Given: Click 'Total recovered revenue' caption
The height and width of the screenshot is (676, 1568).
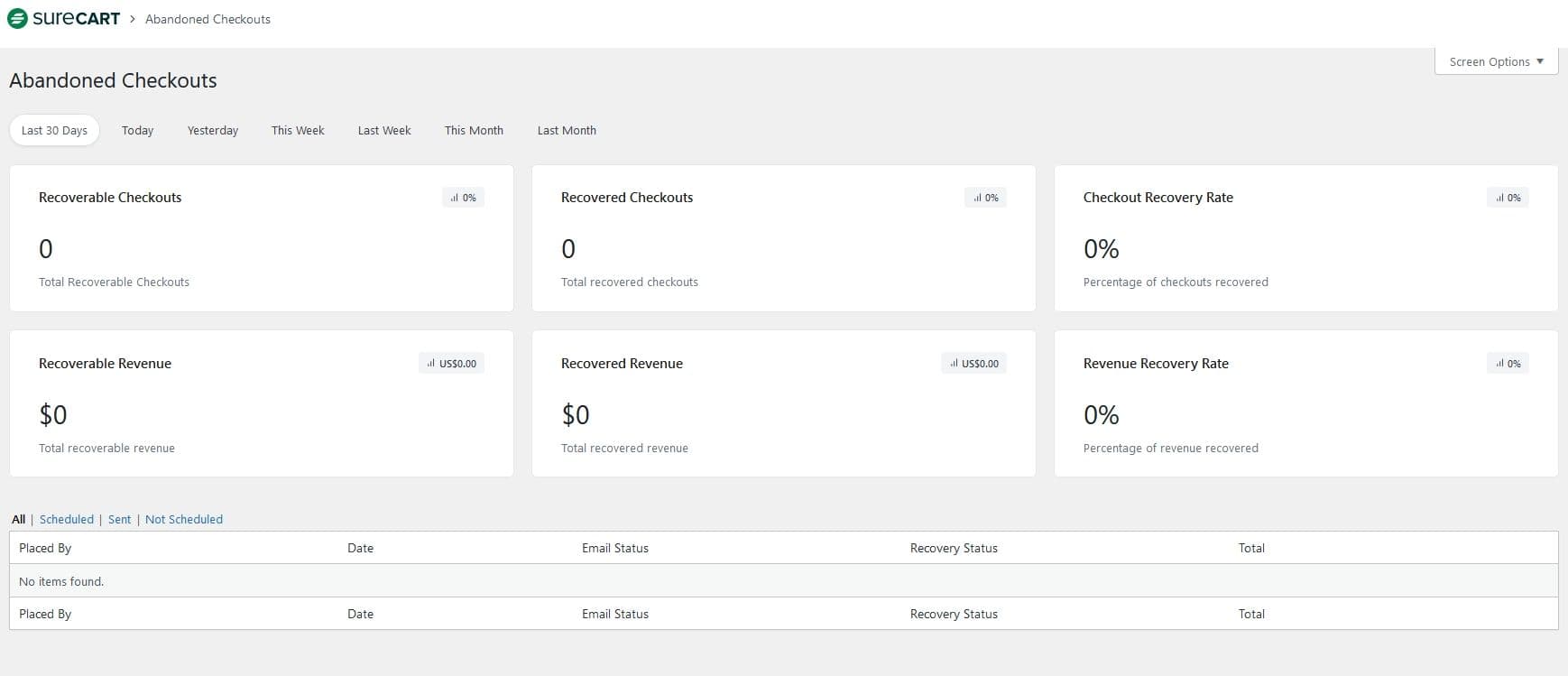Looking at the screenshot, I should 624,449.
